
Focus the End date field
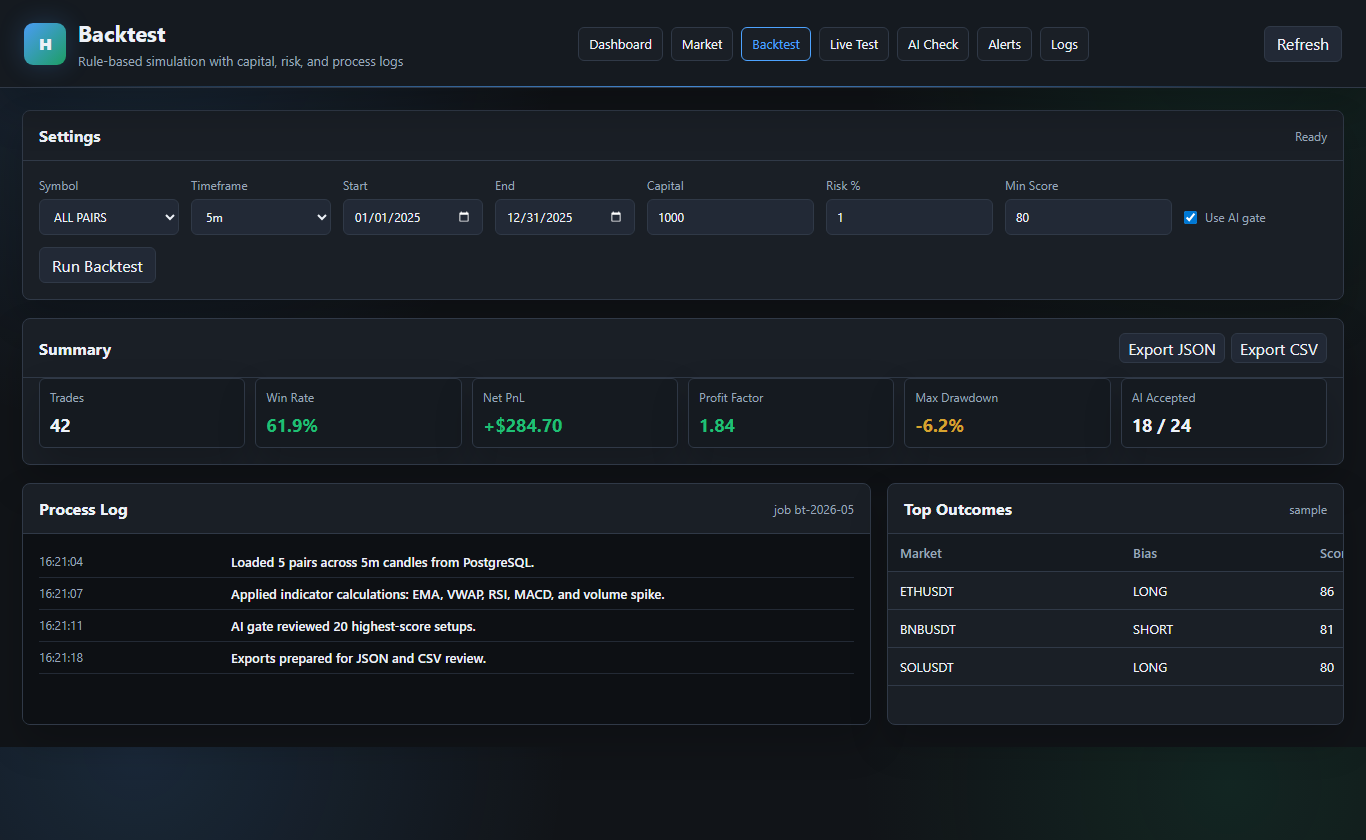[x=565, y=217]
